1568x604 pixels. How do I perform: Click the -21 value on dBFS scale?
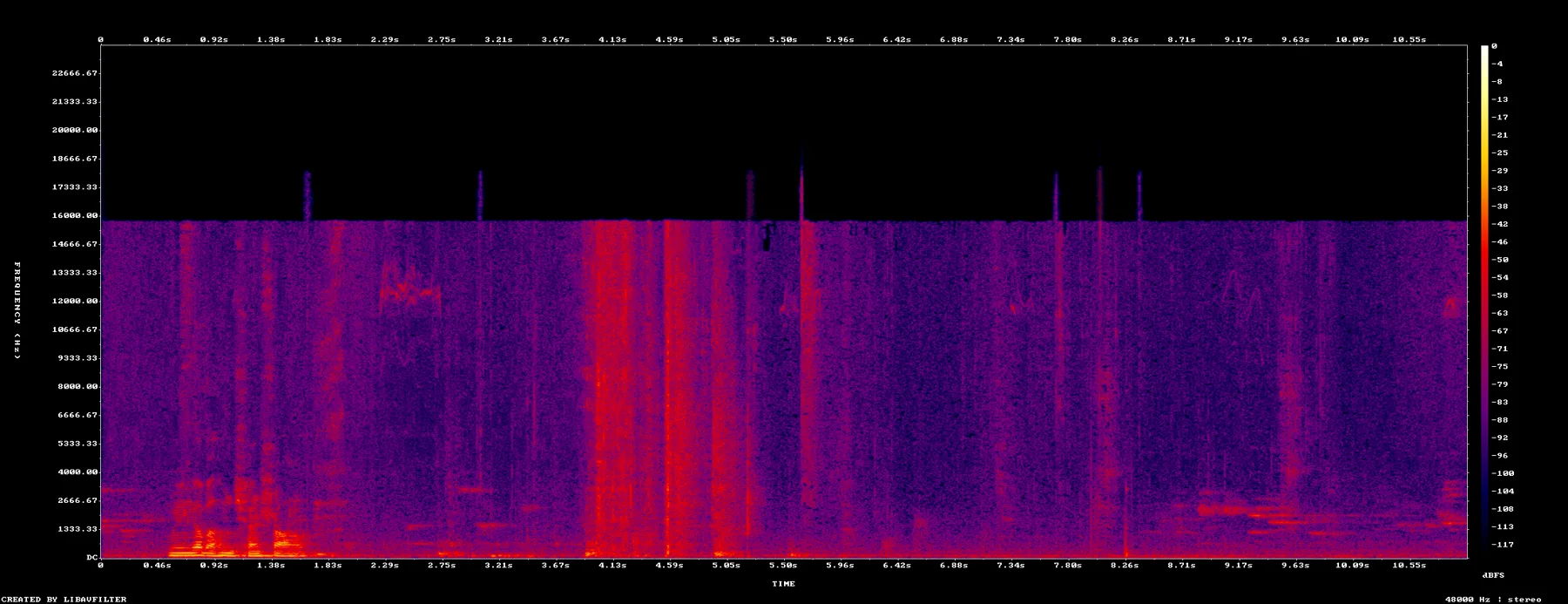pyautogui.click(x=1500, y=136)
